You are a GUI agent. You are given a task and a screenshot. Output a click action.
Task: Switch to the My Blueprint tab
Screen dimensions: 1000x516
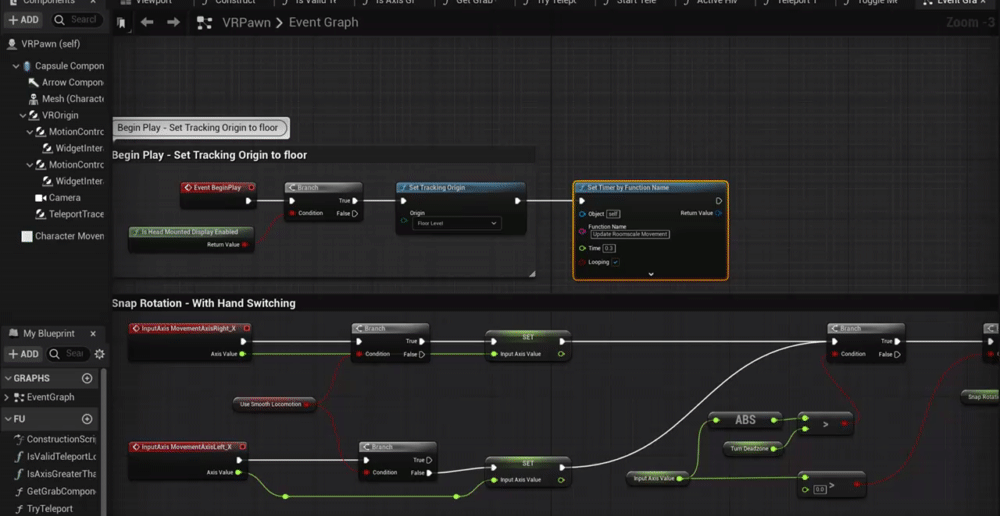coord(48,334)
